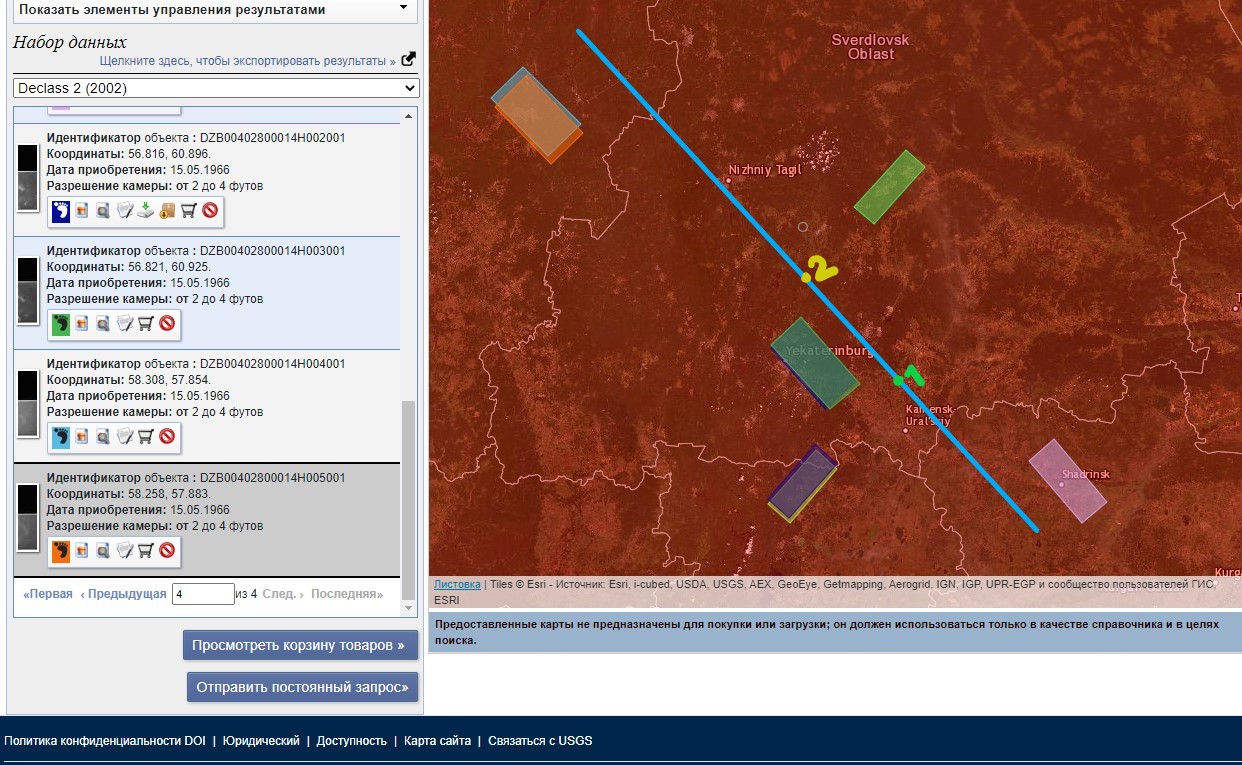This screenshot has width=1242, height=765.
Task: Open magnifier browse preview for scene DZB00402800014H004001
Action: coord(103,437)
